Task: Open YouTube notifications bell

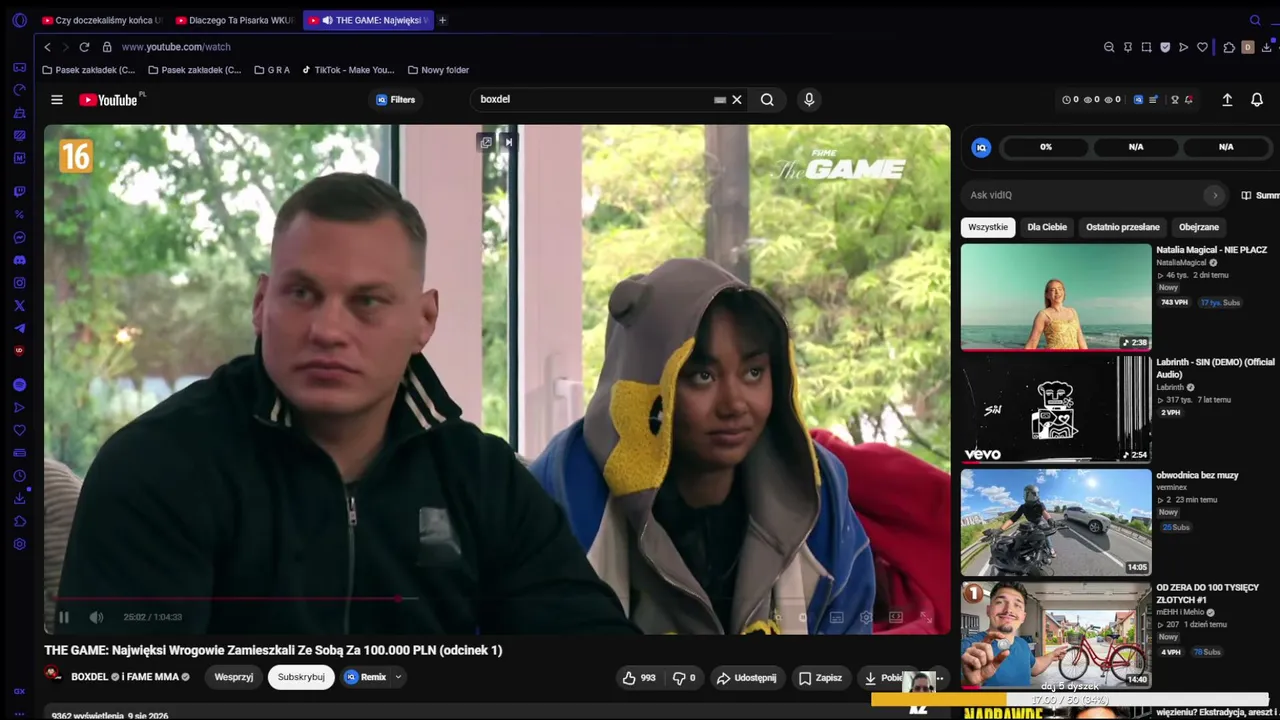Action: pos(1257,100)
